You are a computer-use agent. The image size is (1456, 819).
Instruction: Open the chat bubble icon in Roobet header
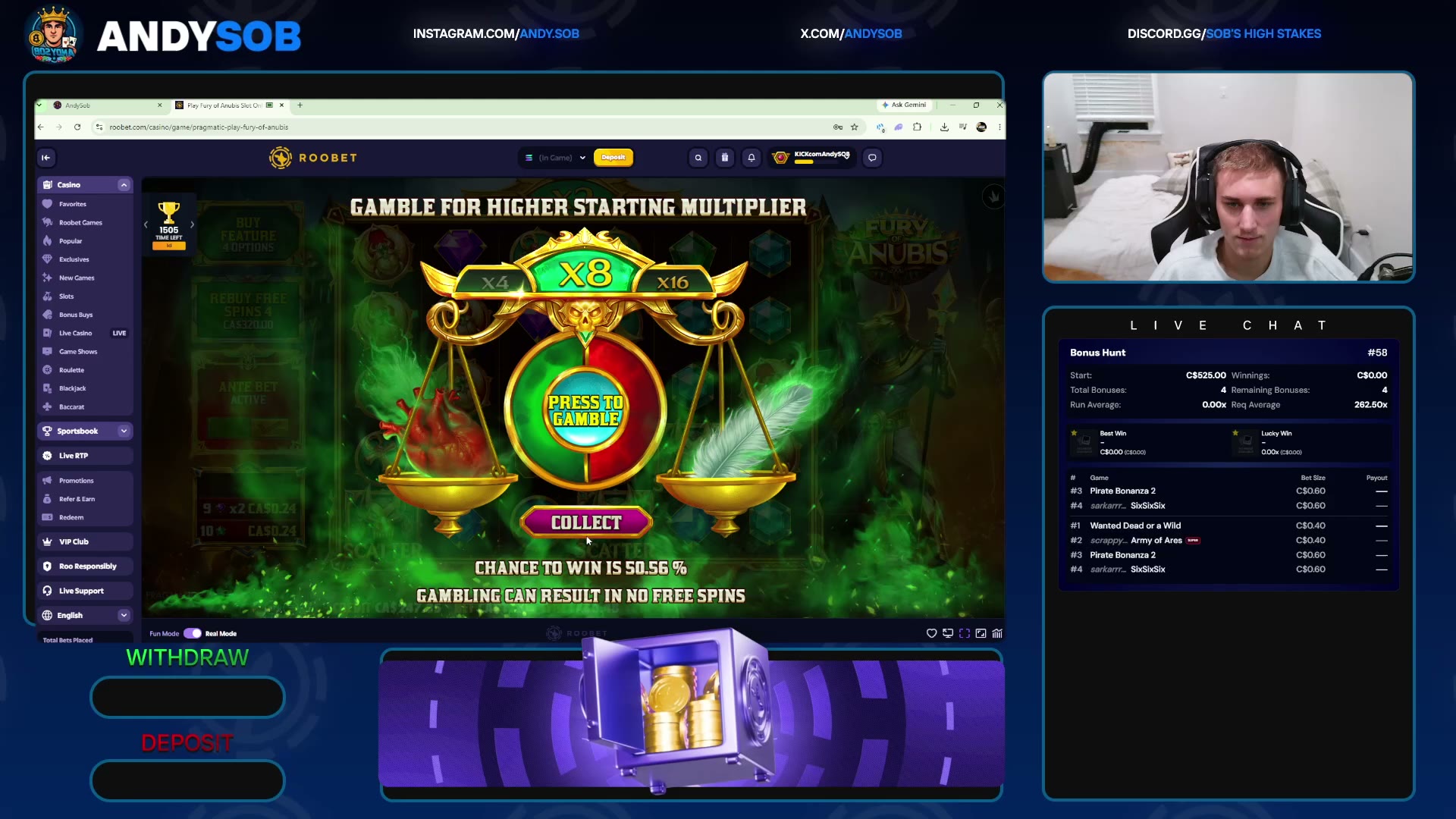tap(873, 158)
